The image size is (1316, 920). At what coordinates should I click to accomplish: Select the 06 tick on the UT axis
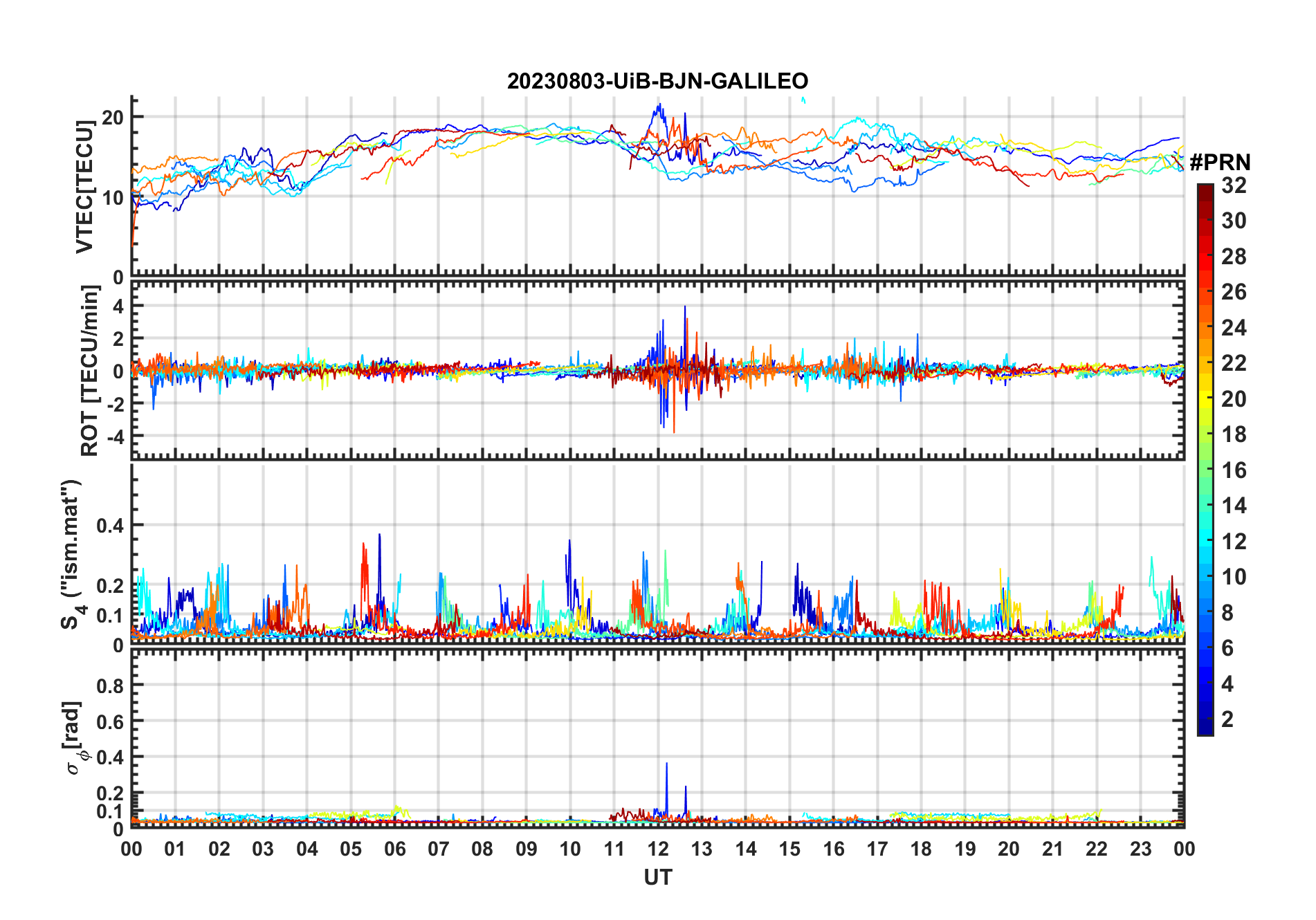[x=394, y=849]
